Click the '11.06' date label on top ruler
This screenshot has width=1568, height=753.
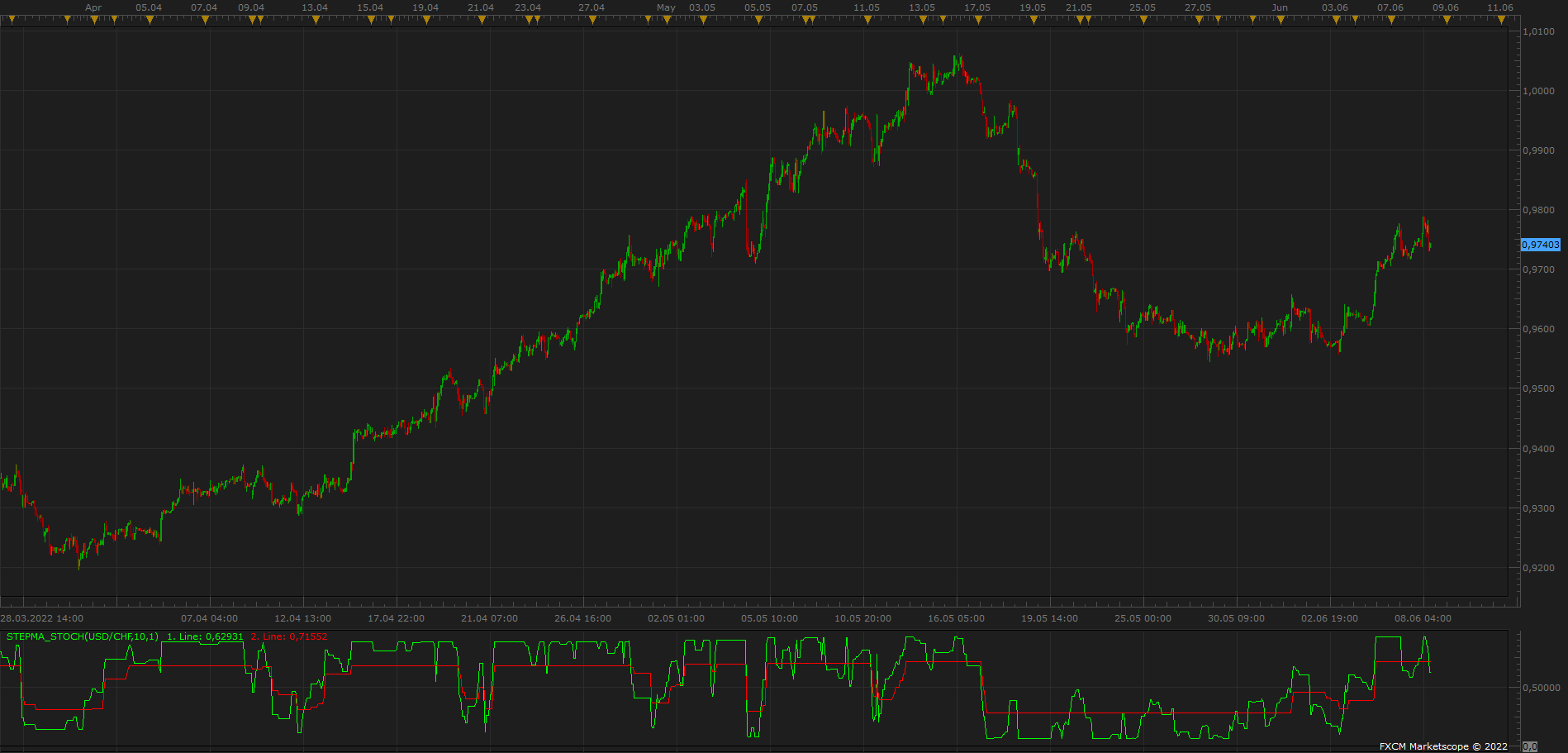(x=1500, y=7)
